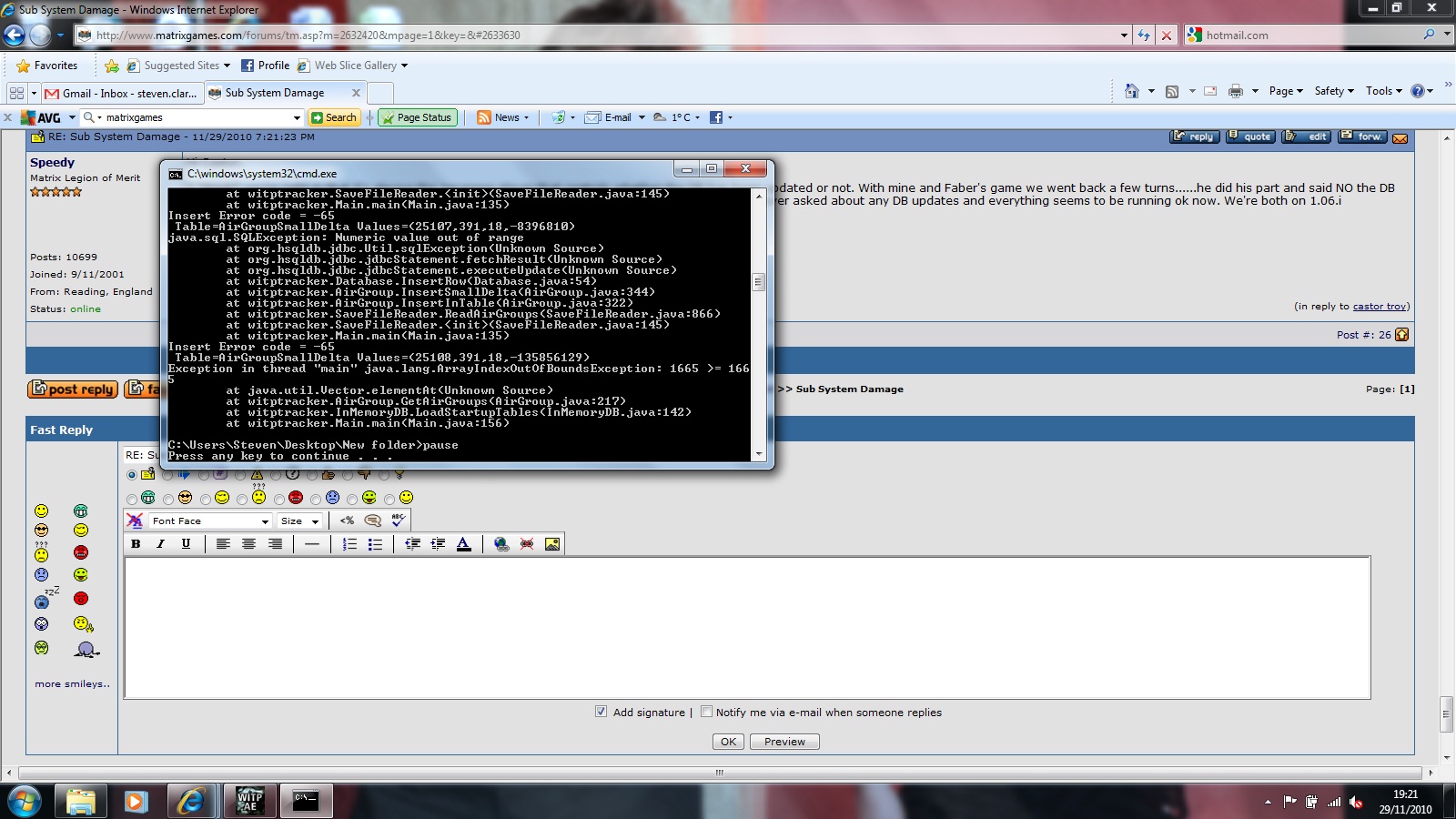This screenshot has width=1456, height=819.
Task: Select the note message icon radio button
Action: point(132,475)
